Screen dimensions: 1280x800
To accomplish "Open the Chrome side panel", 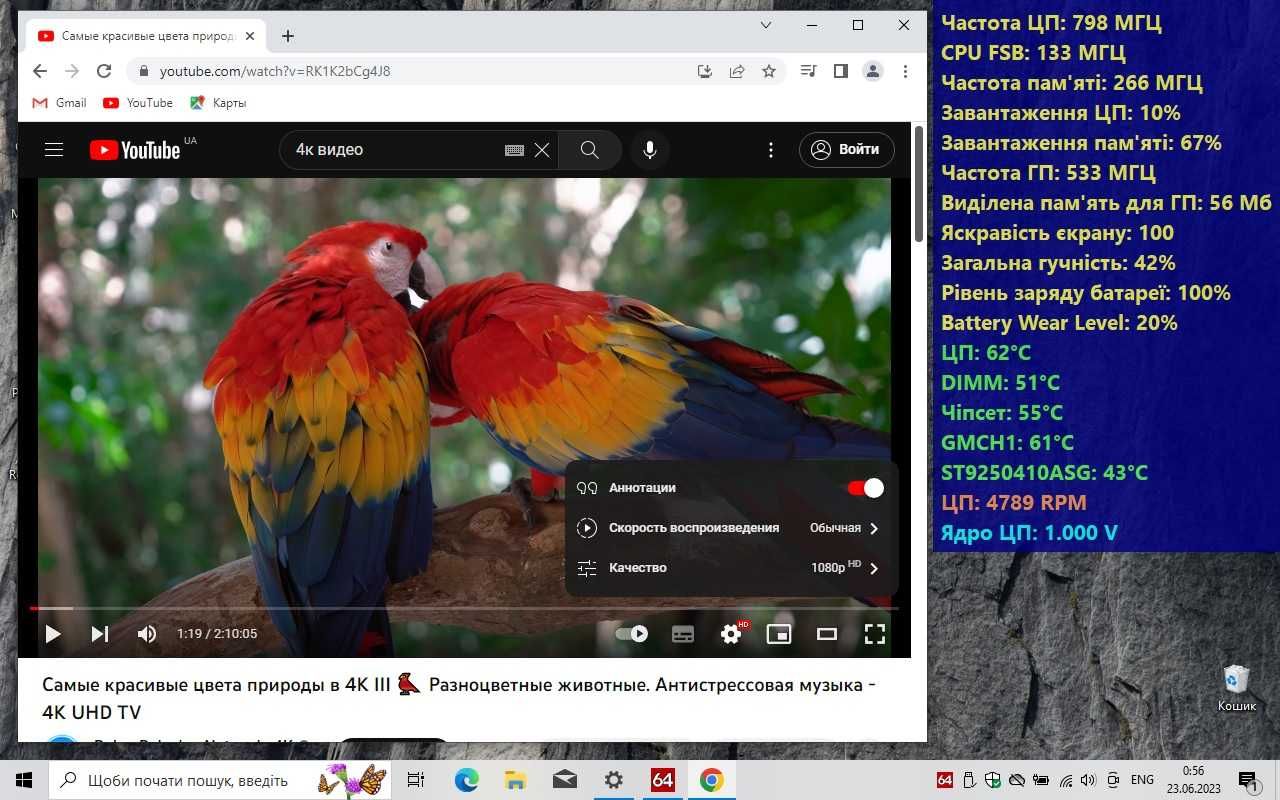I will 841,71.
